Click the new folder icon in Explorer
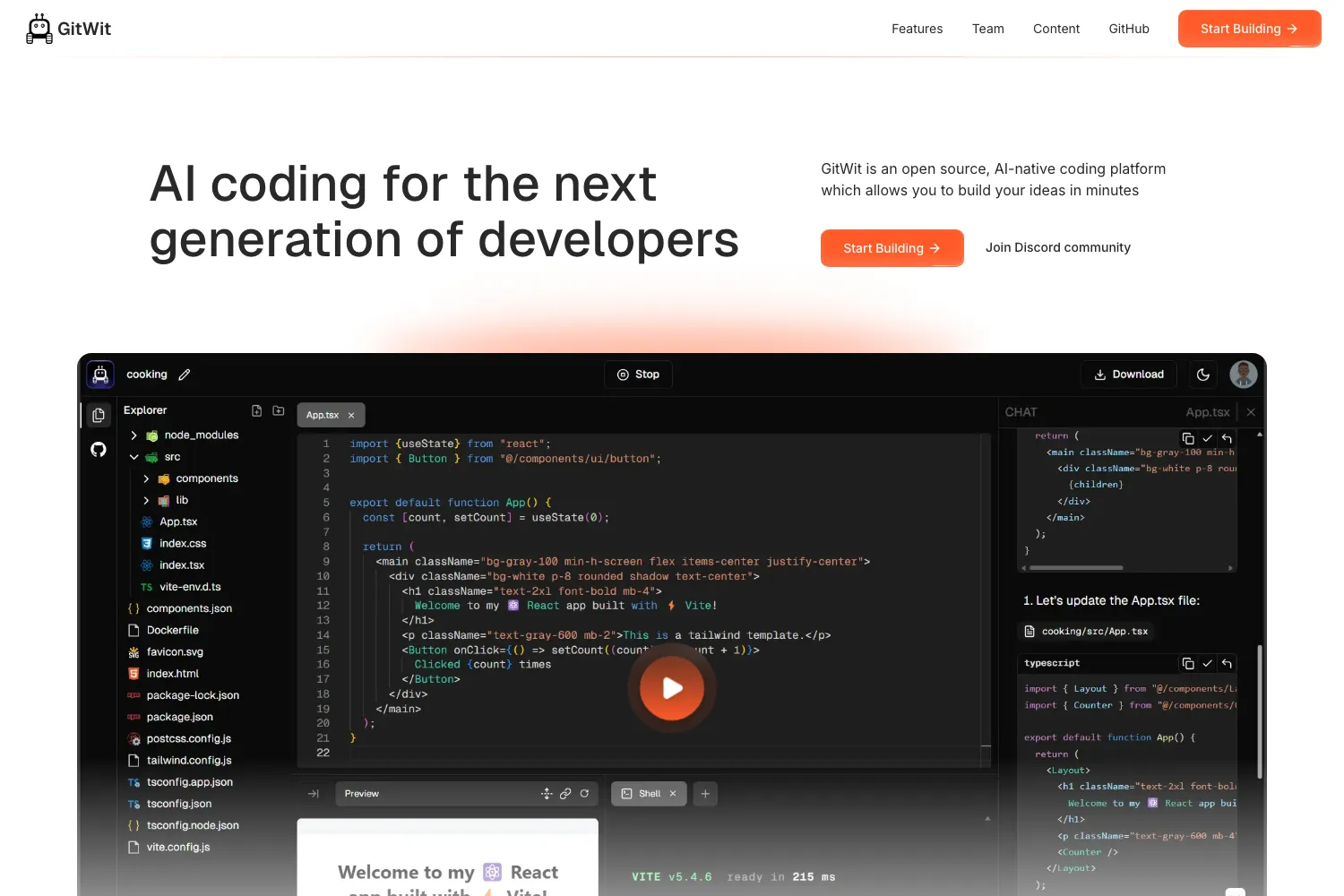The width and height of the screenshot is (1344, 896). (x=279, y=410)
